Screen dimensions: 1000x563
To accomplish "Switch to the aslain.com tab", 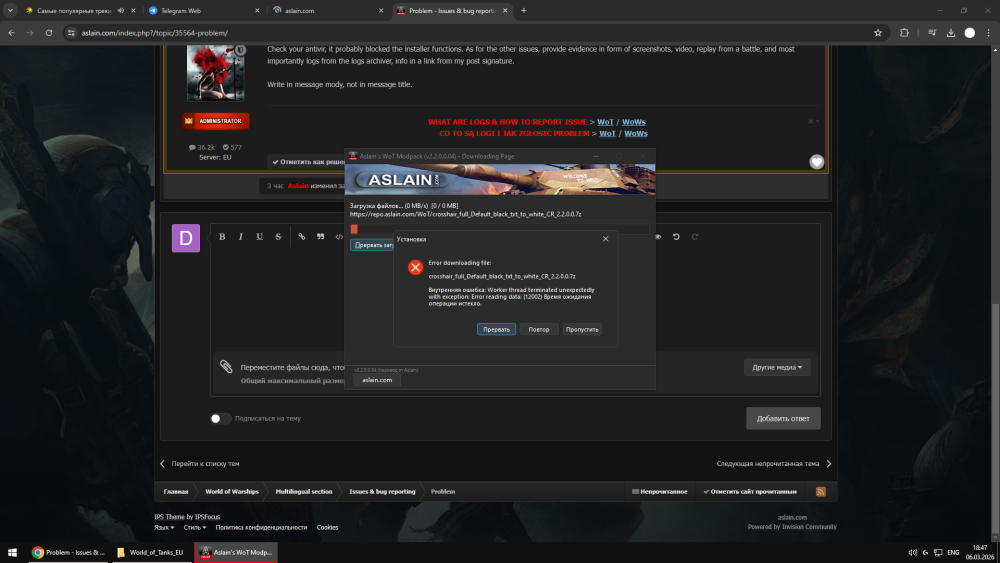I will (x=328, y=10).
